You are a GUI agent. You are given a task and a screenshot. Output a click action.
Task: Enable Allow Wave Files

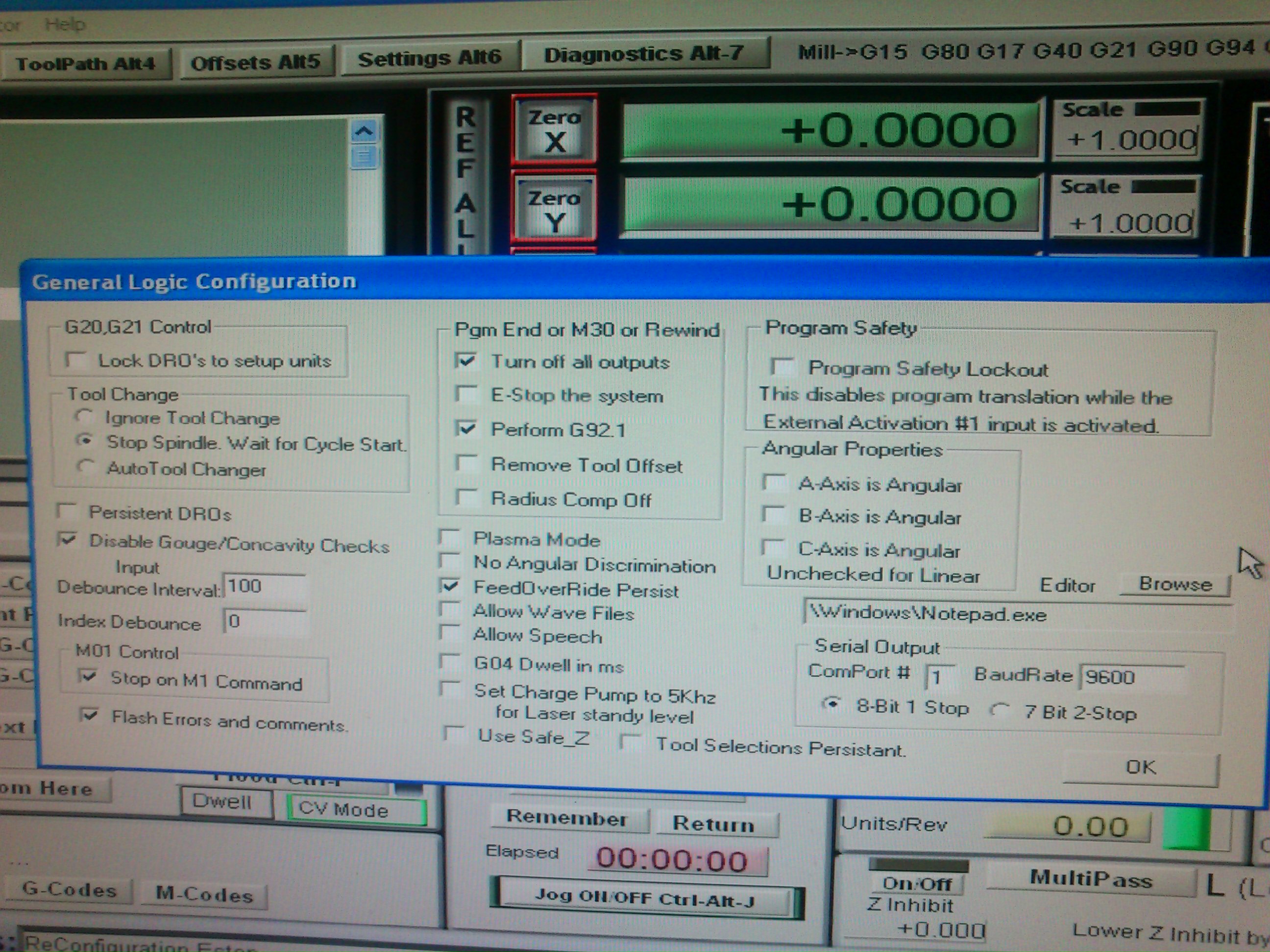pos(450,610)
